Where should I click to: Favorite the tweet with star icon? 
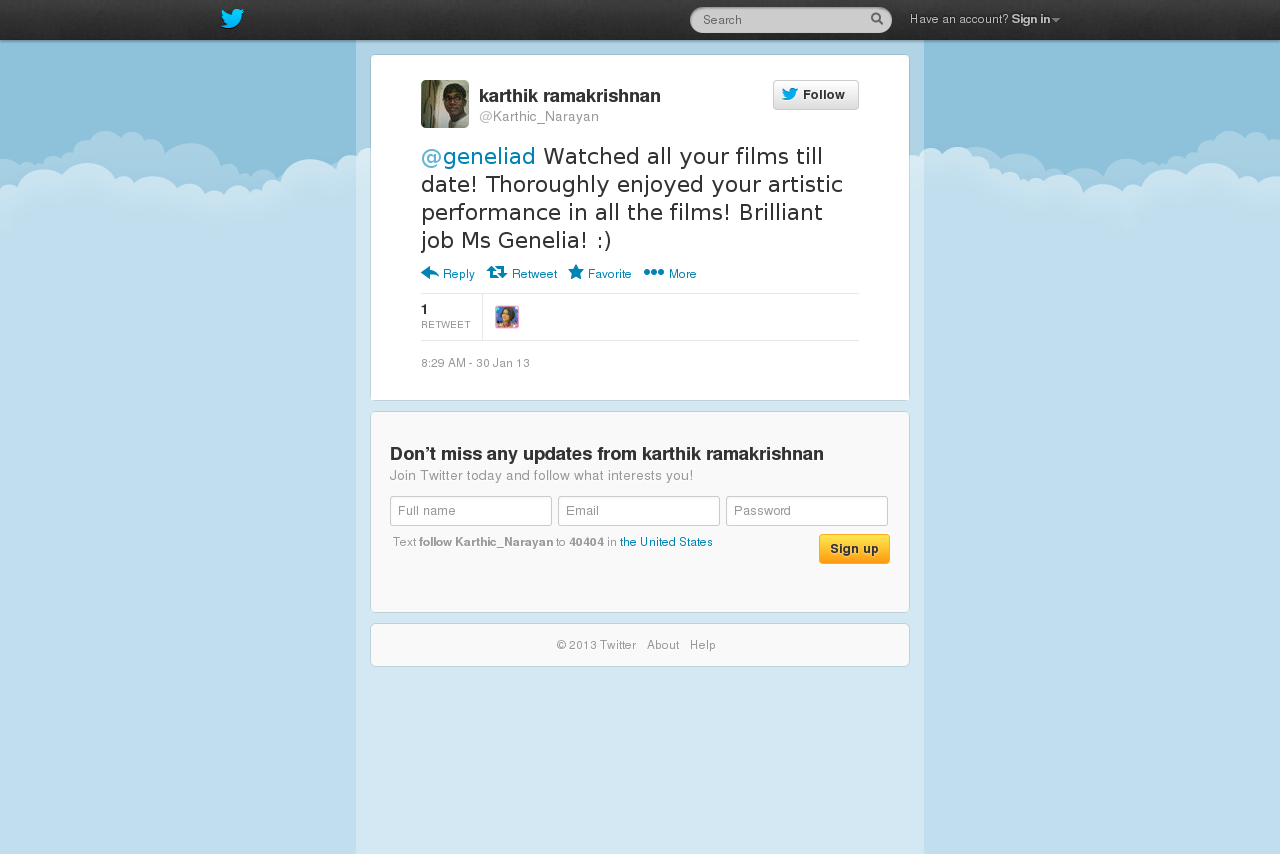(600, 273)
